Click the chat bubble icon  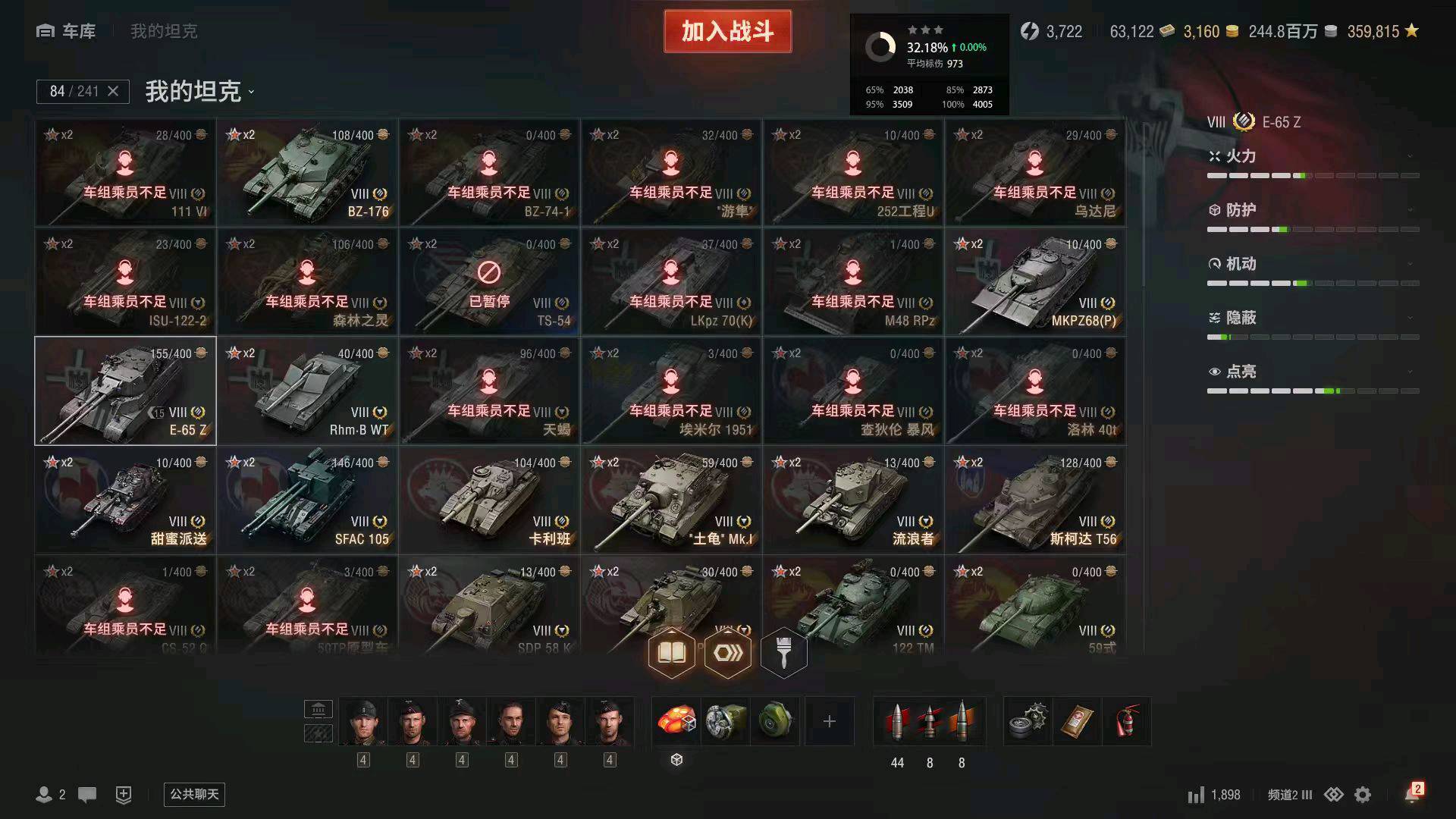tap(87, 794)
